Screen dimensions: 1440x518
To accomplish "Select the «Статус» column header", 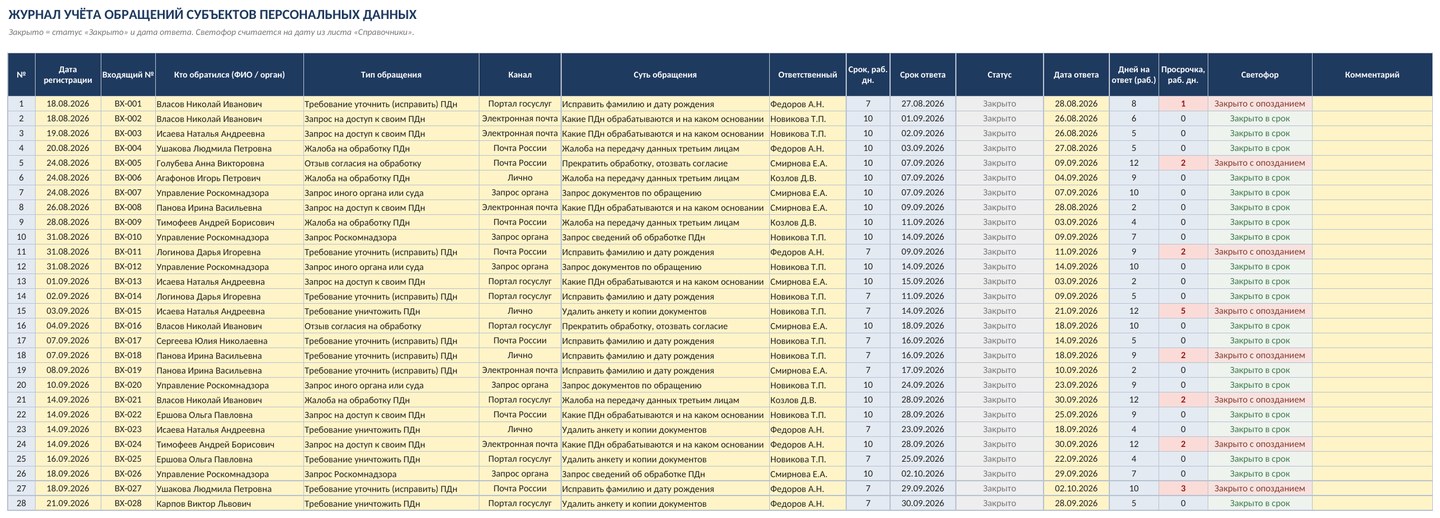I will tap(999, 75).
